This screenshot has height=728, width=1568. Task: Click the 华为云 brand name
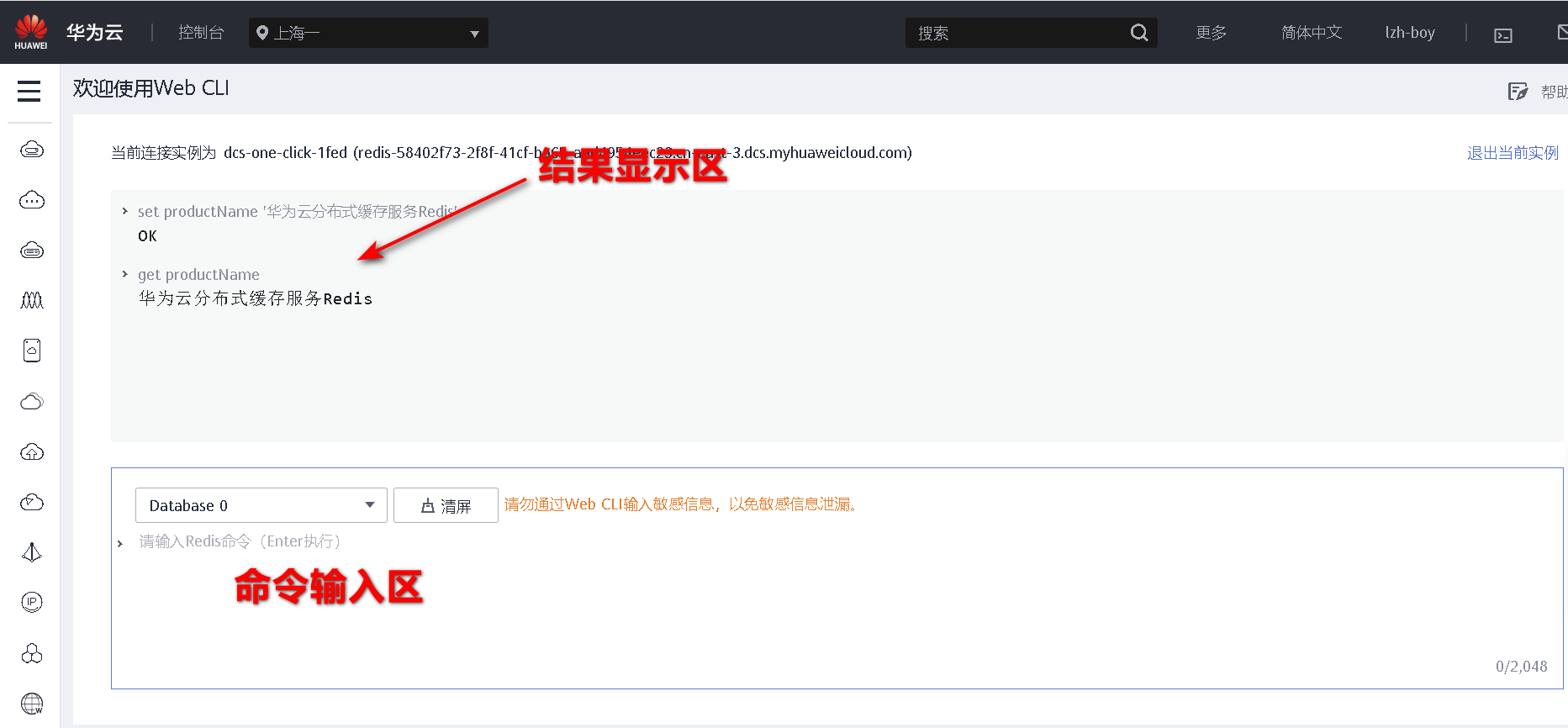95,33
